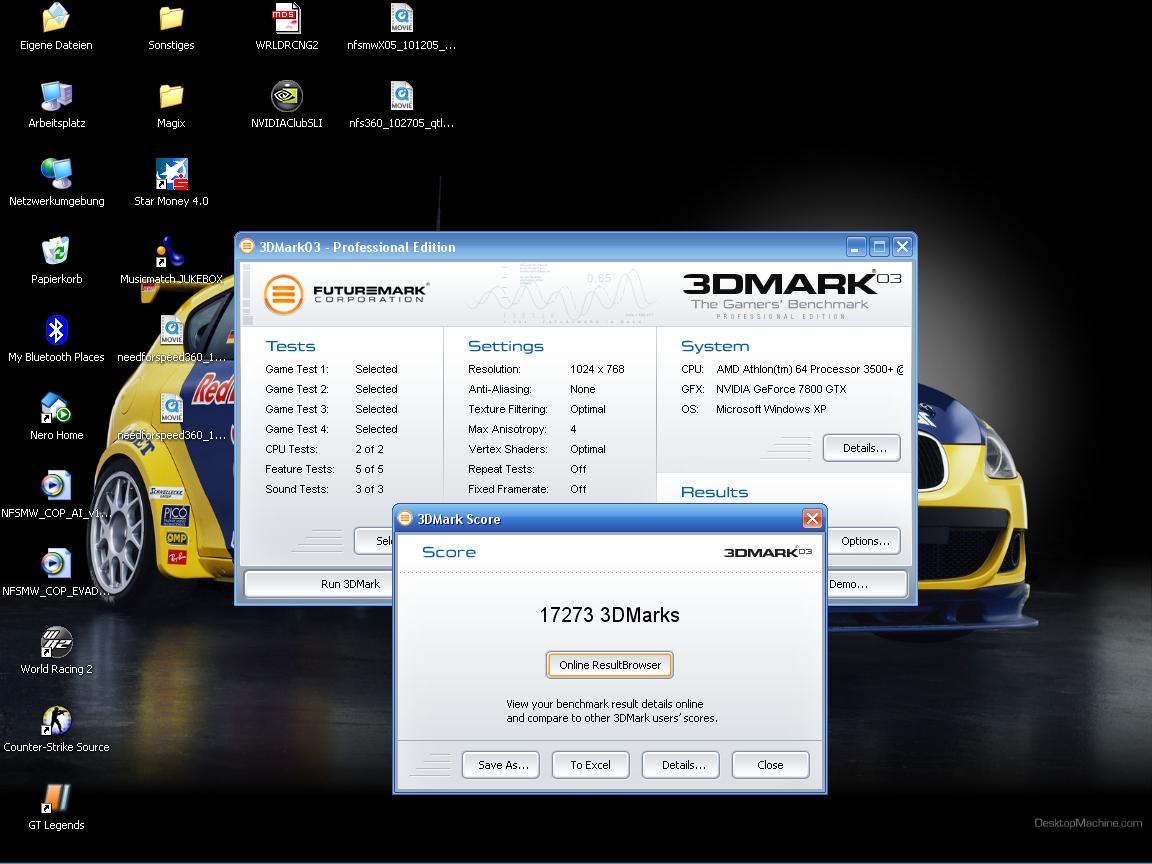Click the Max Anisotropy value 4

(573, 429)
